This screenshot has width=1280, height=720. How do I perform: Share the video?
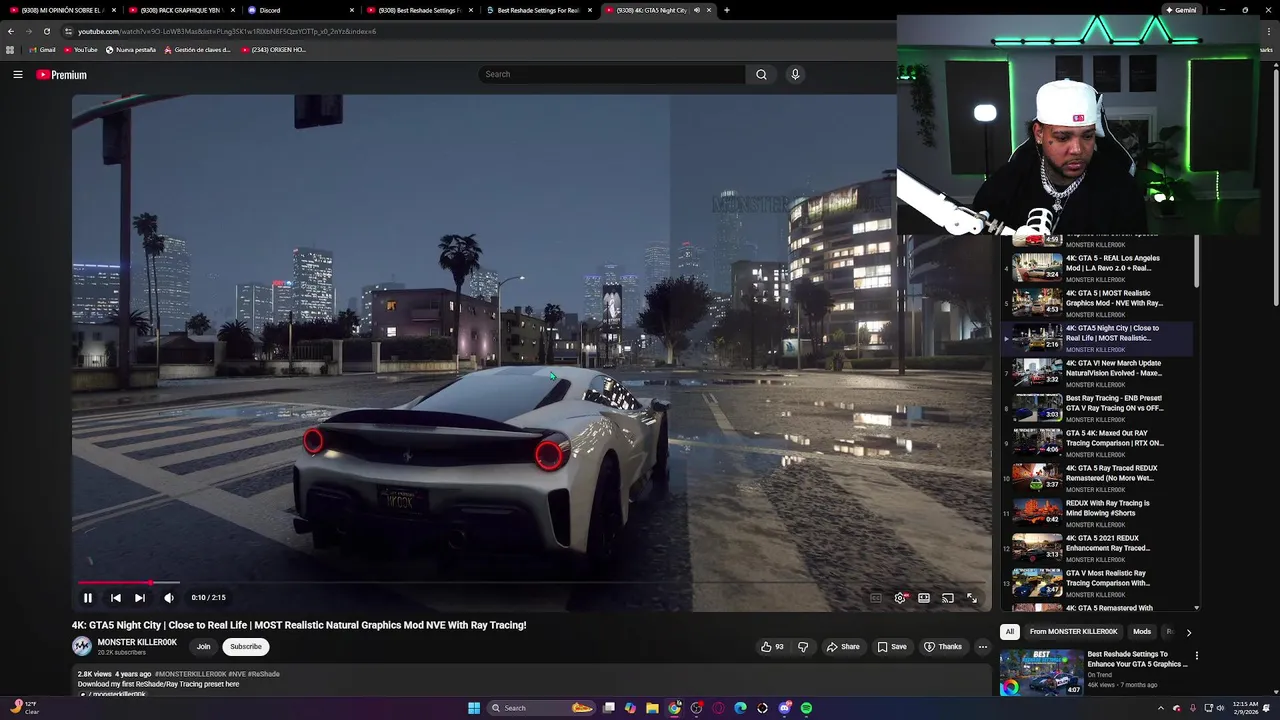(x=843, y=647)
